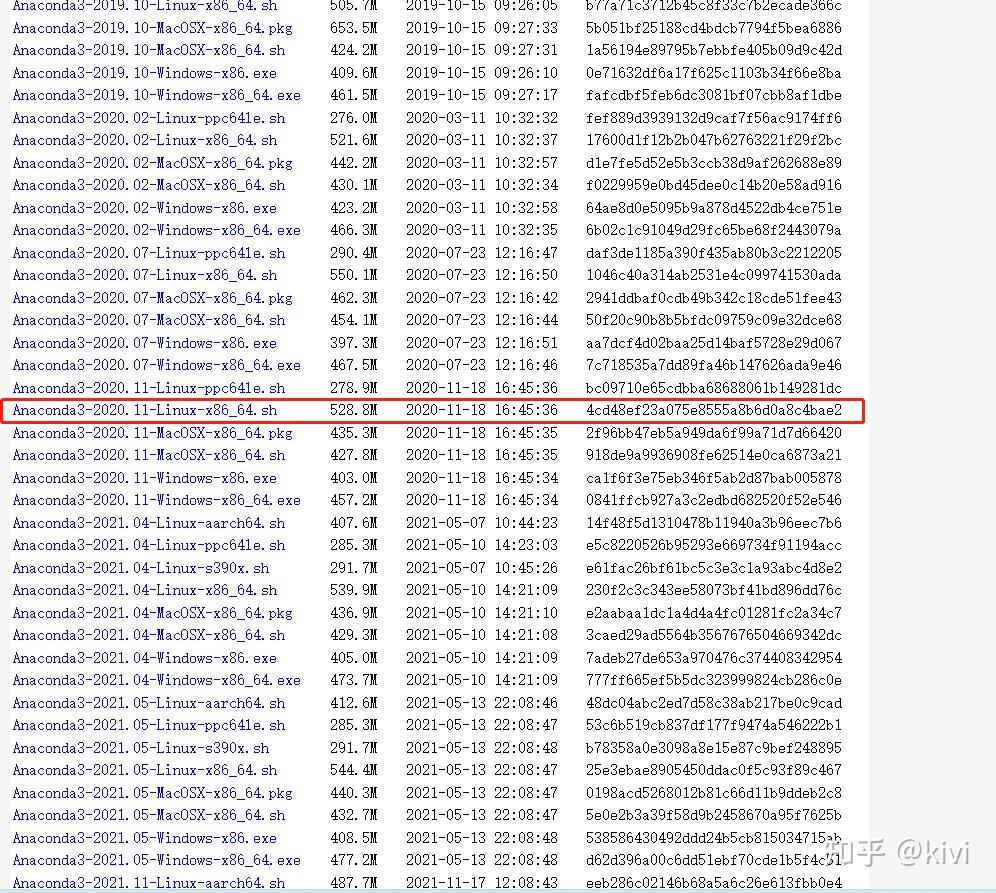Click Anaconda3-2020.02-Linux-x86_64.sh link

pyautogui.click(x=145, y=140)
